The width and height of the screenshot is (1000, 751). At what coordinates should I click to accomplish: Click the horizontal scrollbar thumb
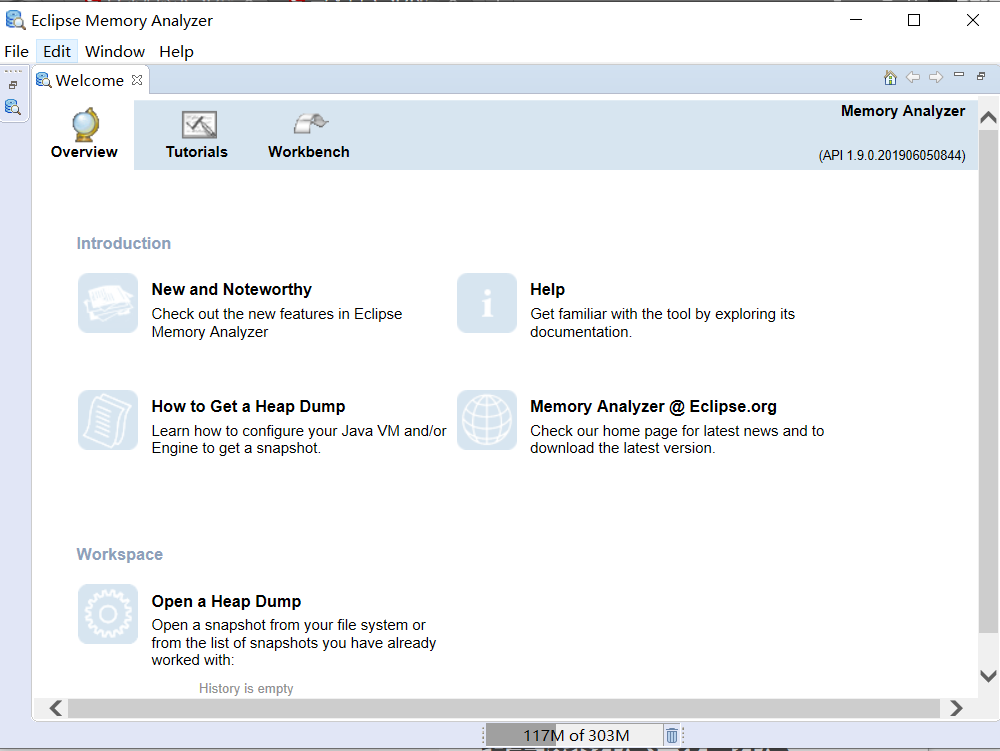pyautogui.click(x=504, y=708)
